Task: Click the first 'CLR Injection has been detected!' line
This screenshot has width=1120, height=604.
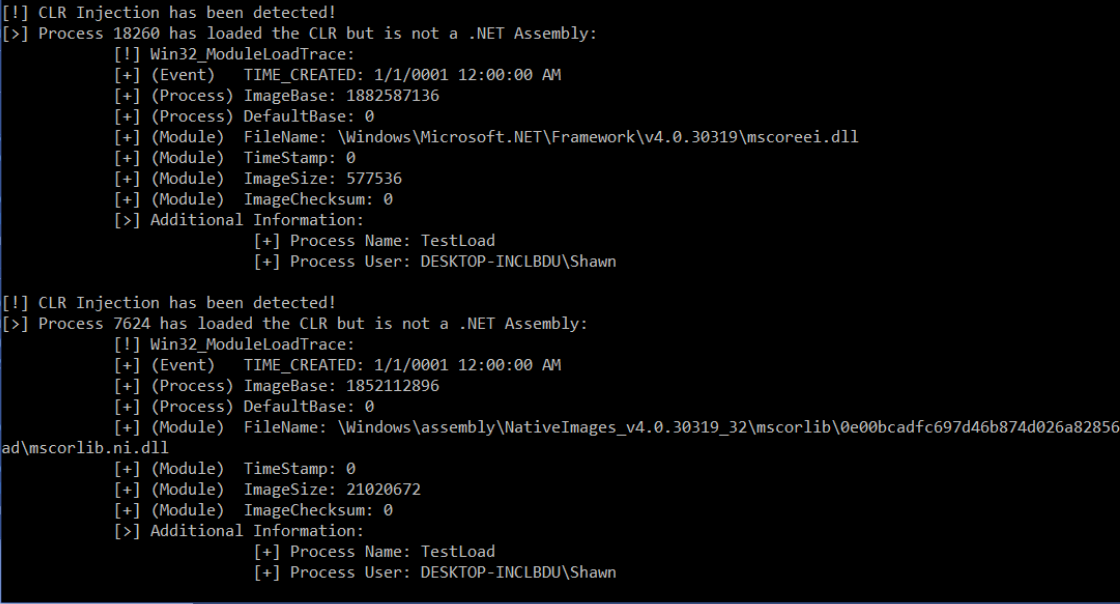Action: point(169,13)
